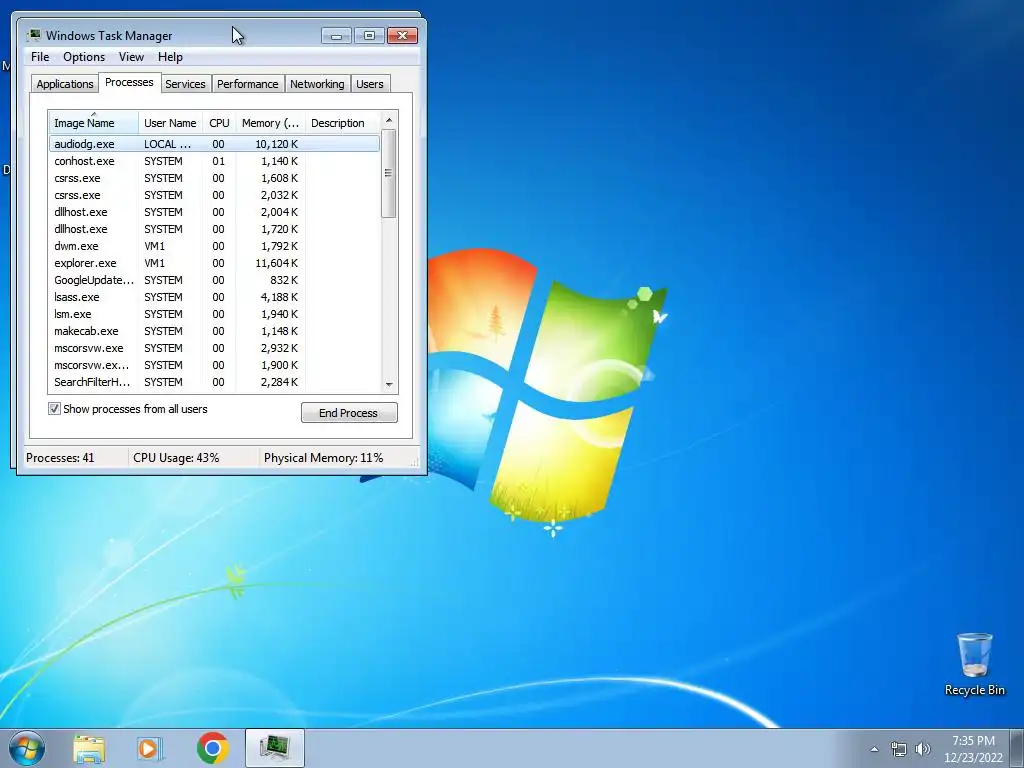Maximize the Windows Task Manager window
Image resolution: width=1024 pixels, height=768 pixels.
[x=369, y=35]
